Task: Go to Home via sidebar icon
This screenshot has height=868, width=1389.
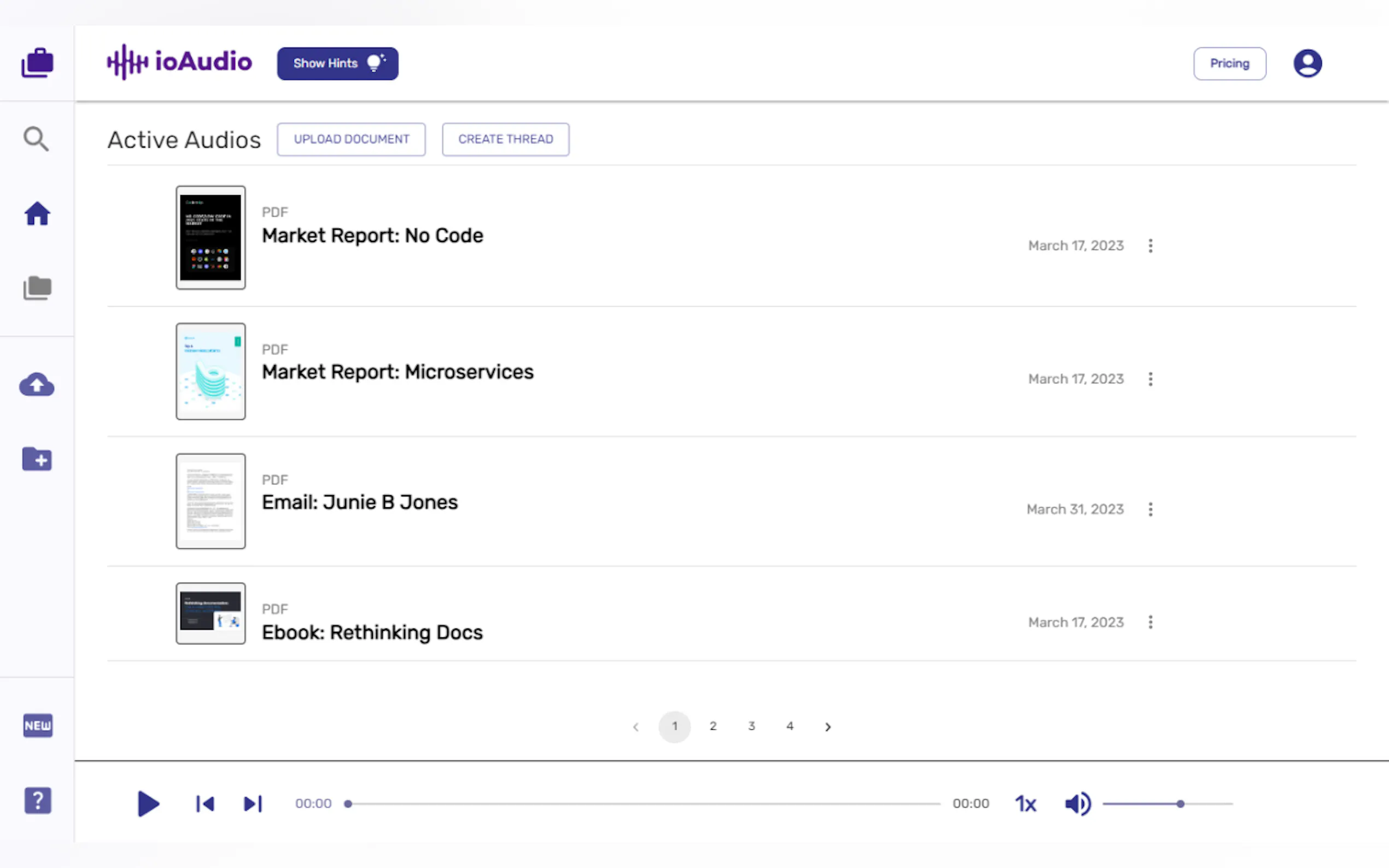Action: point(37,214)
